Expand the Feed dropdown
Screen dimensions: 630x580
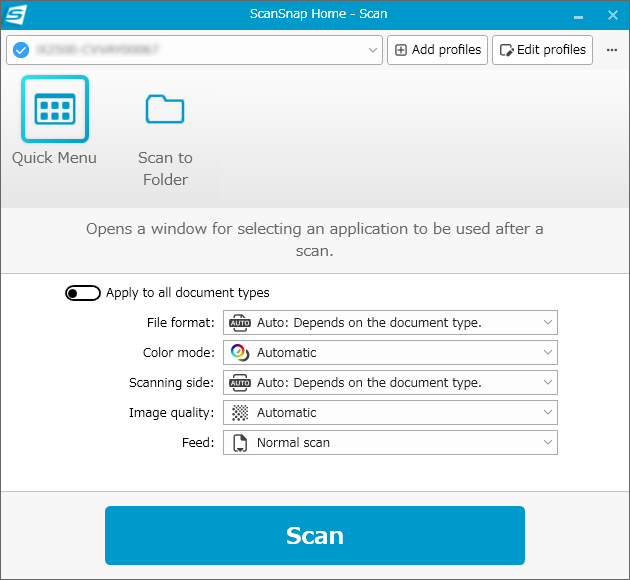390,443
